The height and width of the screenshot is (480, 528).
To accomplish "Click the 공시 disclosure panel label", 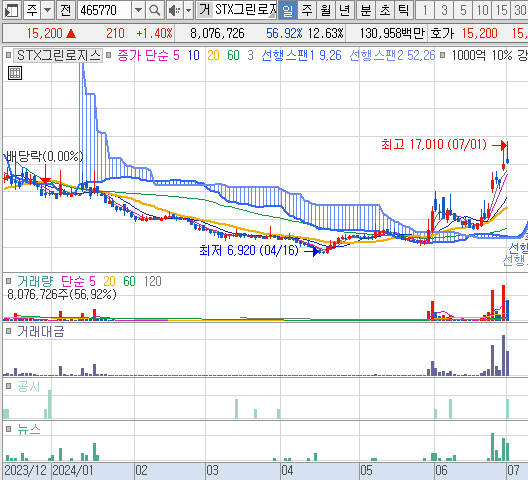I will [29, 386].
